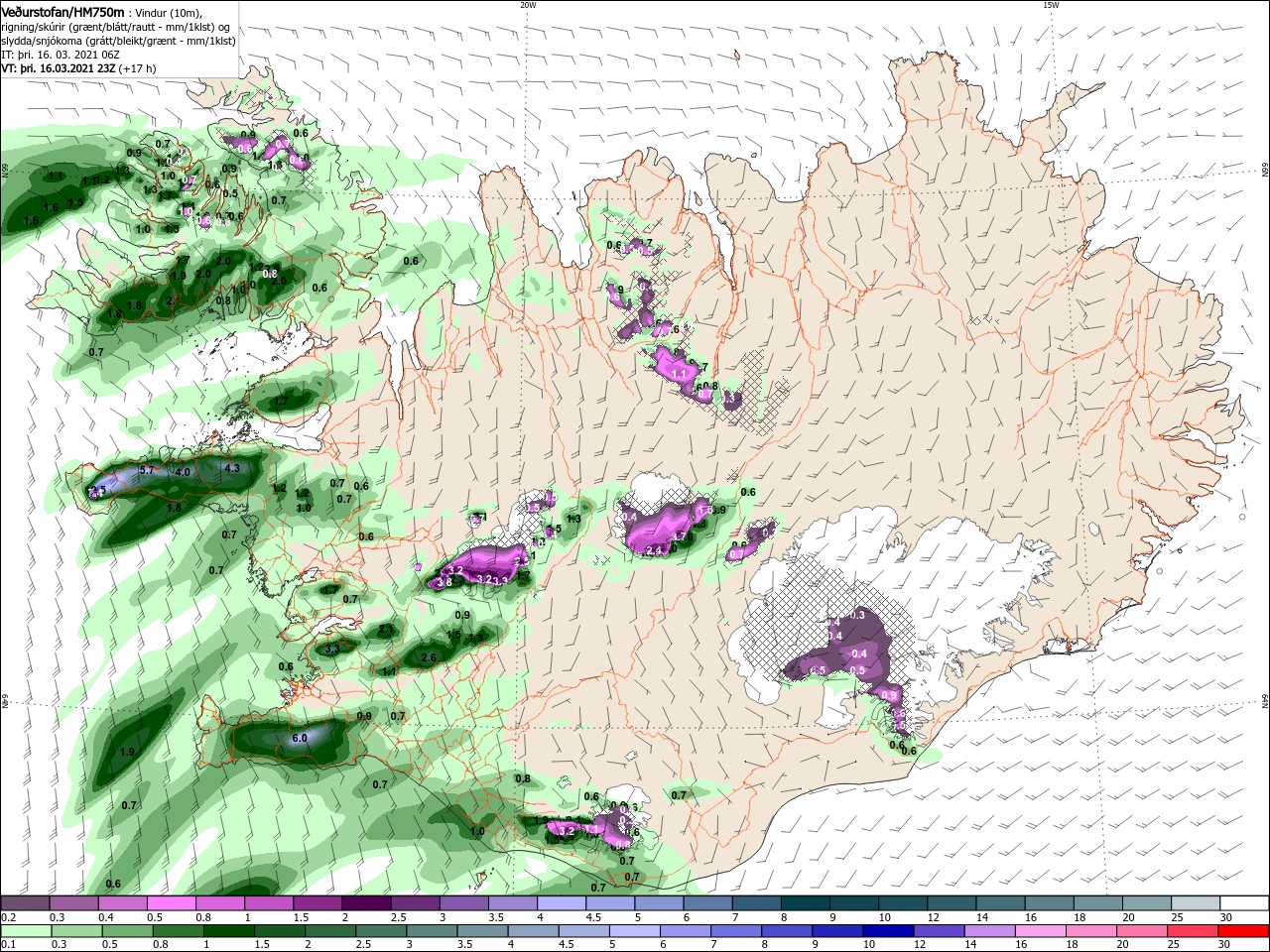Click the '(+17 h)' forecast offset text

tap(137, 69)
